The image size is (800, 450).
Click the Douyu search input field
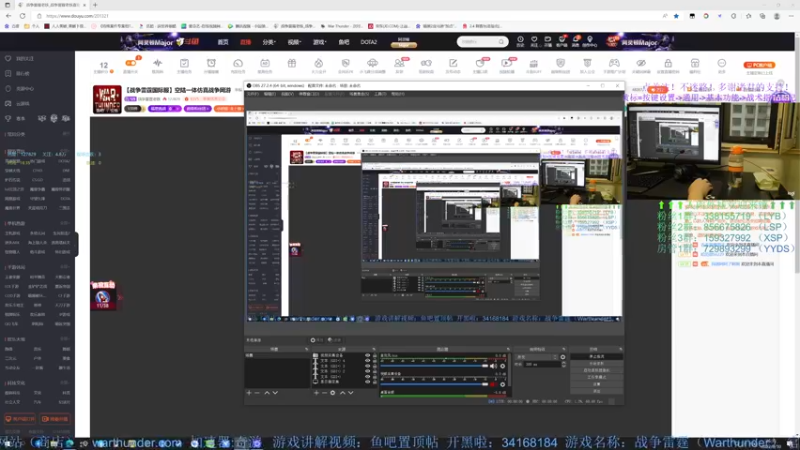pyautogui.click(x=477, y=42)
